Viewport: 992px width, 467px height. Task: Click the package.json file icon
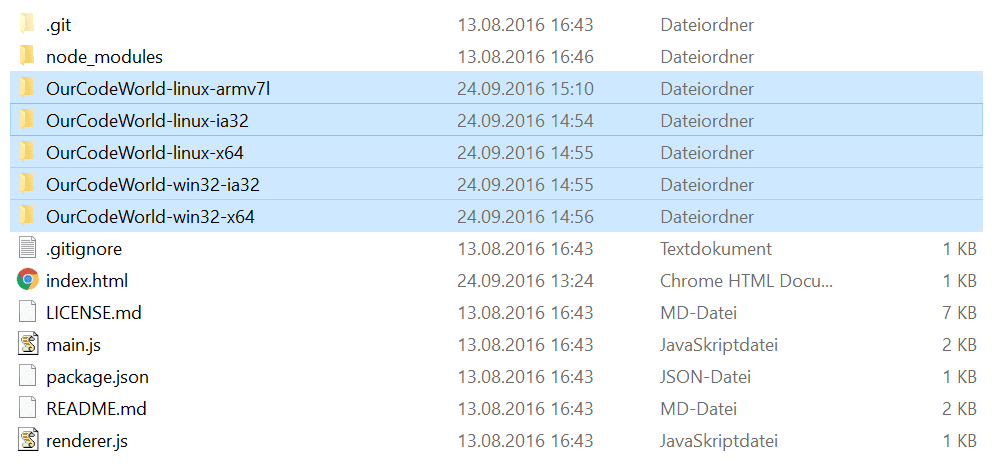(x=27, y=376)
